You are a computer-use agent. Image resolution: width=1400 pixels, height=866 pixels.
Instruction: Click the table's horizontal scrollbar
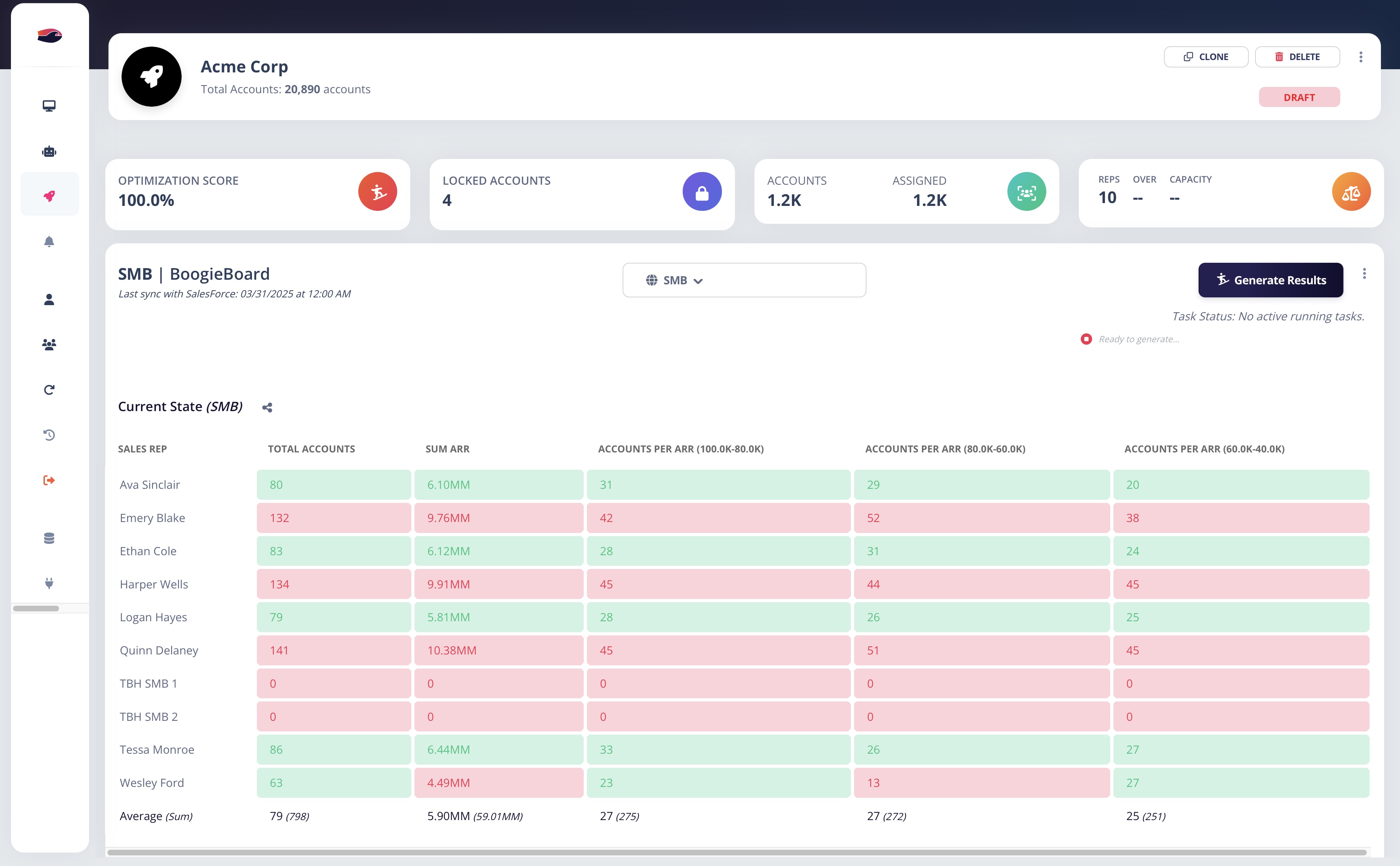click(736, 853)
